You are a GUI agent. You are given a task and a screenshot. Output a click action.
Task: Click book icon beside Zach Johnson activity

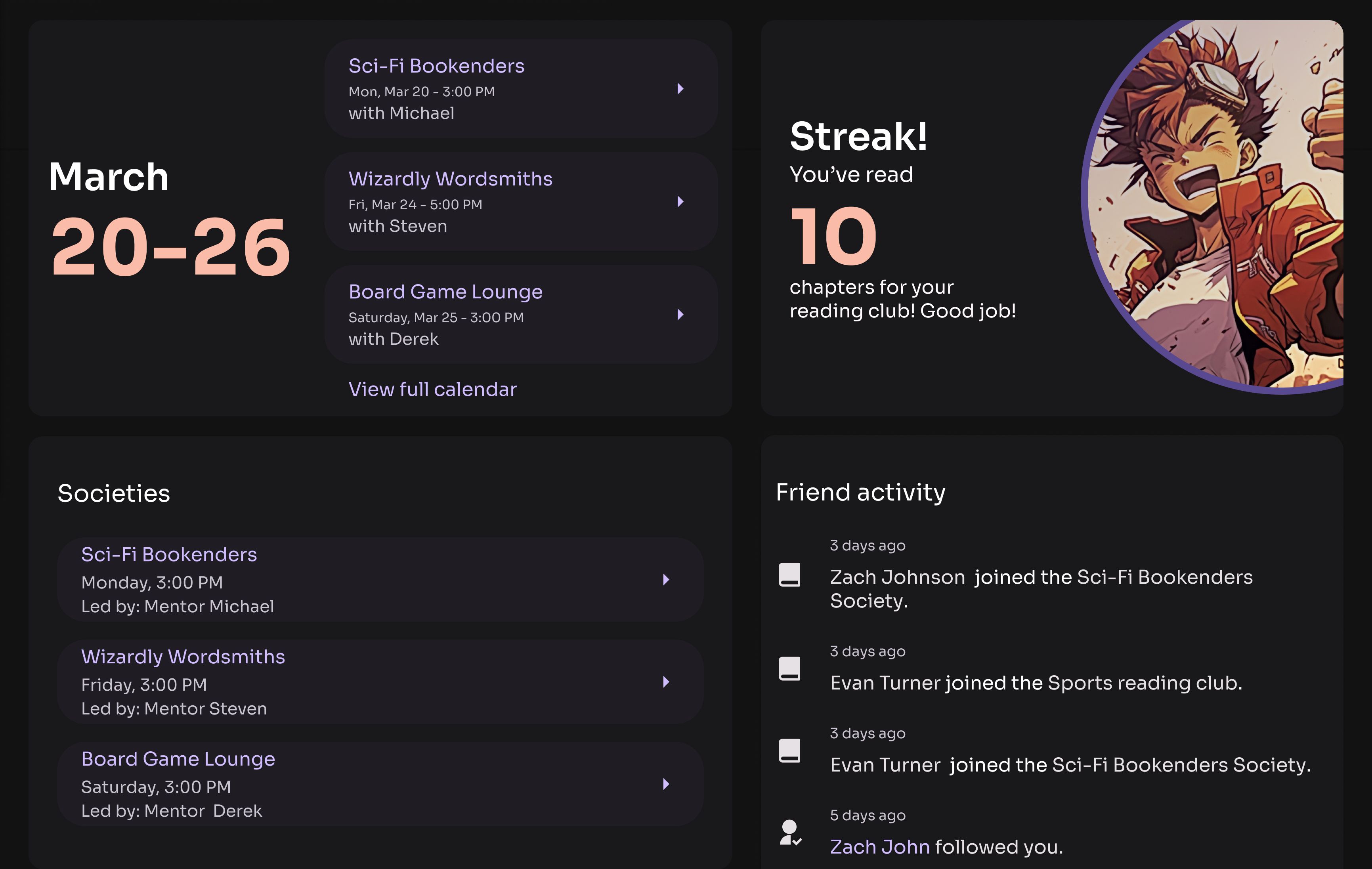[789, 575]
